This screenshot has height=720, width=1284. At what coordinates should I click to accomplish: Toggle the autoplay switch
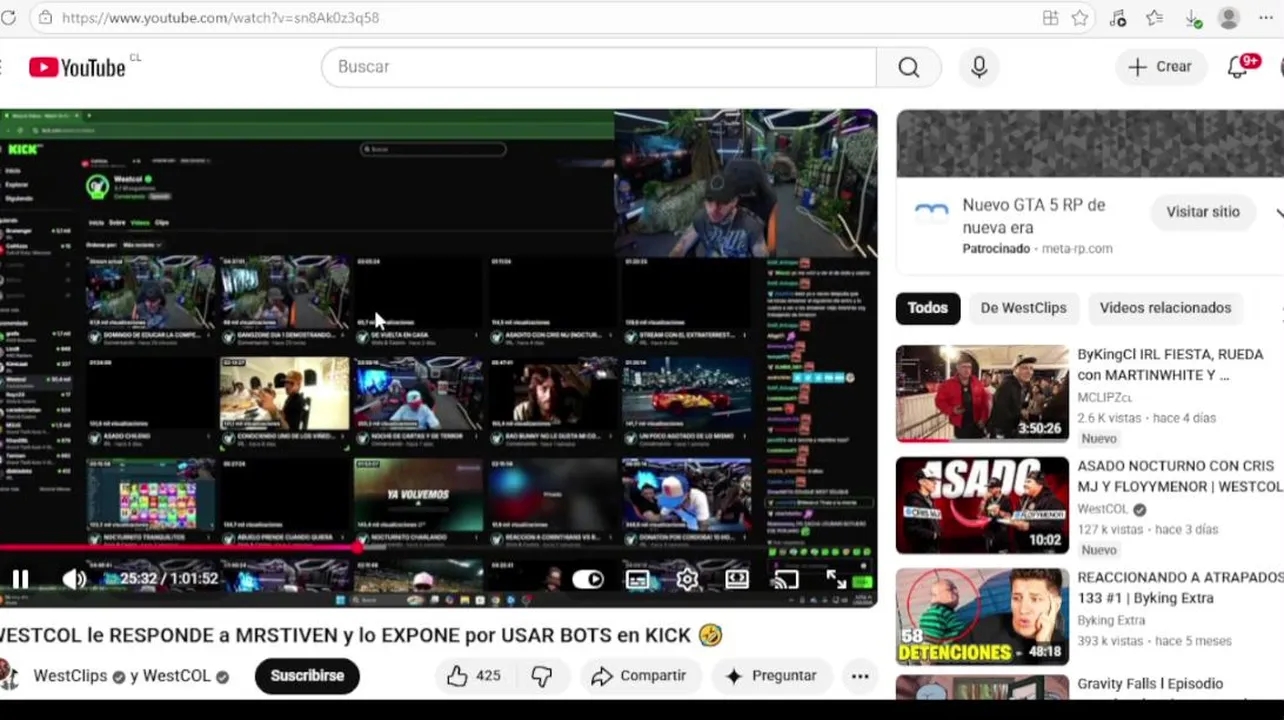[x=588, y=579]
